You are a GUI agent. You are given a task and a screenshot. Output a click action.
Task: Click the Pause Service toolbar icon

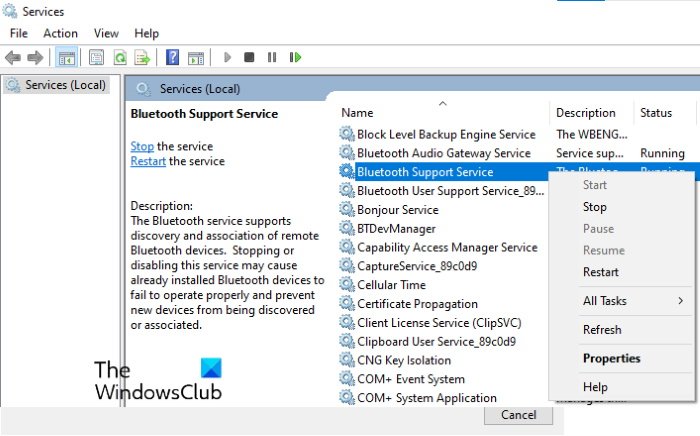pyautogui.click(x=271, y=57)
